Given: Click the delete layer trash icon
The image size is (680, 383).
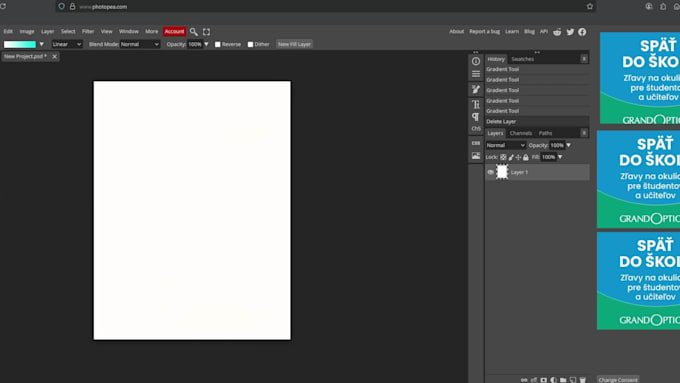Looking at the screenshot, I should [582, 380].
